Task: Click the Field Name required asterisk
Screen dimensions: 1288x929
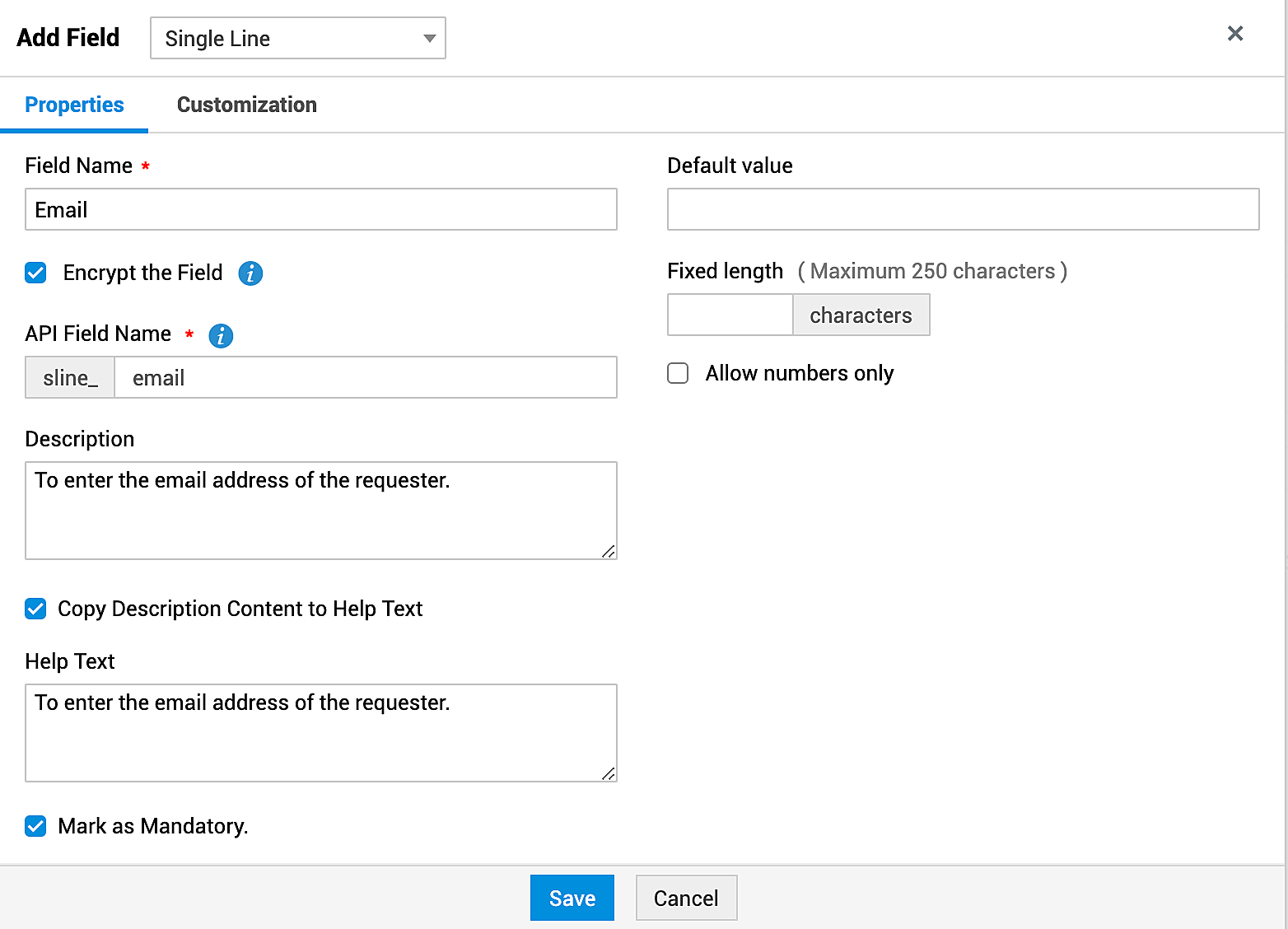Action: [145, 166]
